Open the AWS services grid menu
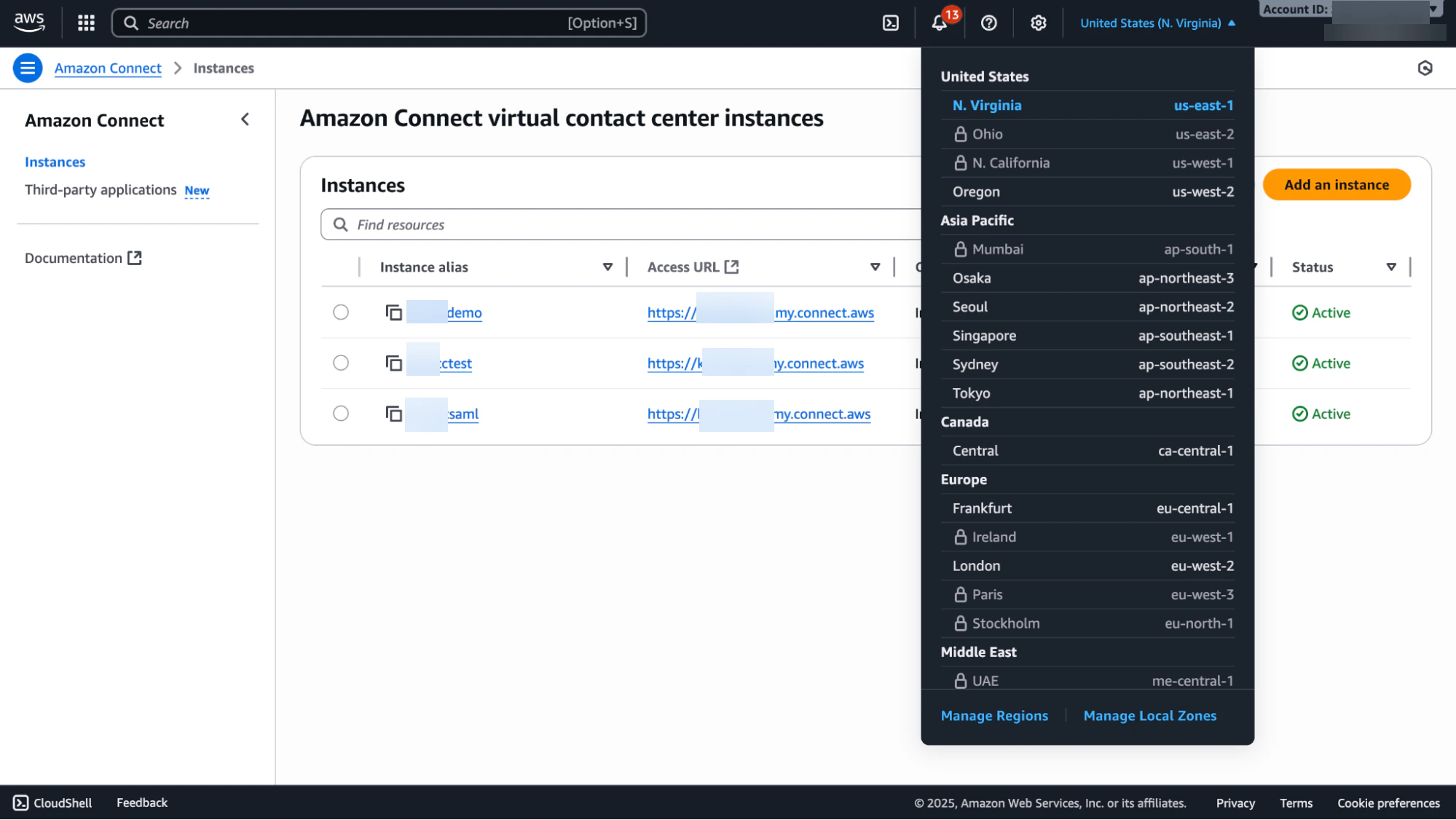Screen dimensions: 1456x820 tap(85, 23)
